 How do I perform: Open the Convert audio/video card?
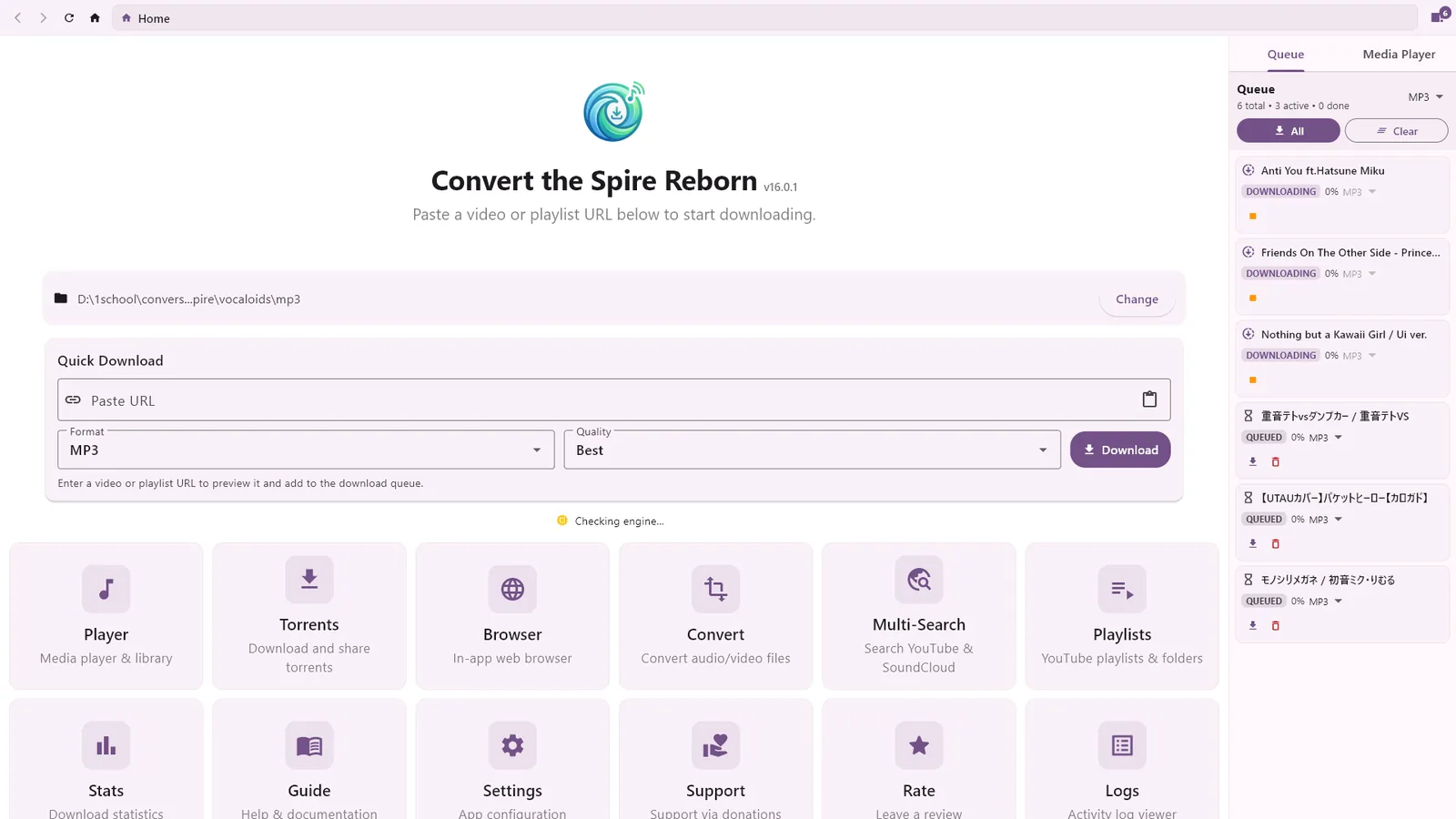click(715, 616)
